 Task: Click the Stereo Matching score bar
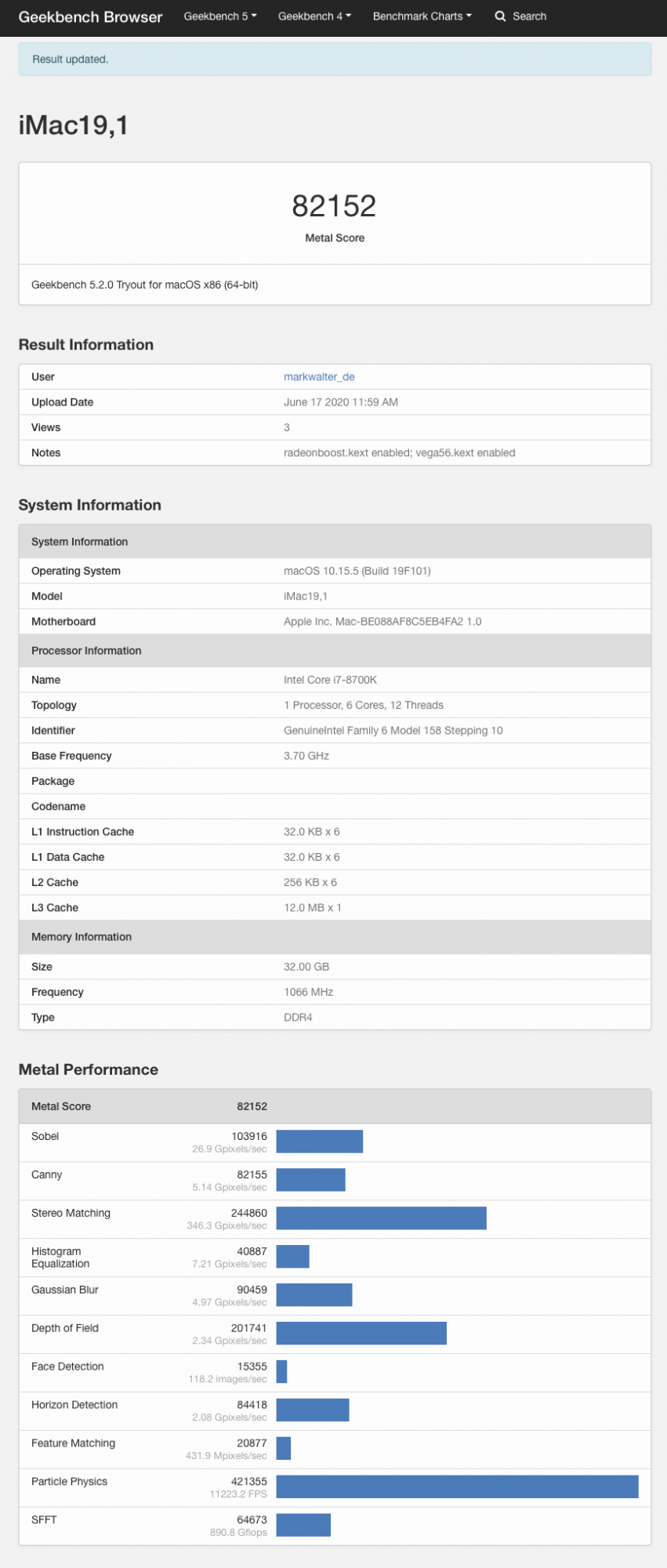click(x=381, y=1218)
